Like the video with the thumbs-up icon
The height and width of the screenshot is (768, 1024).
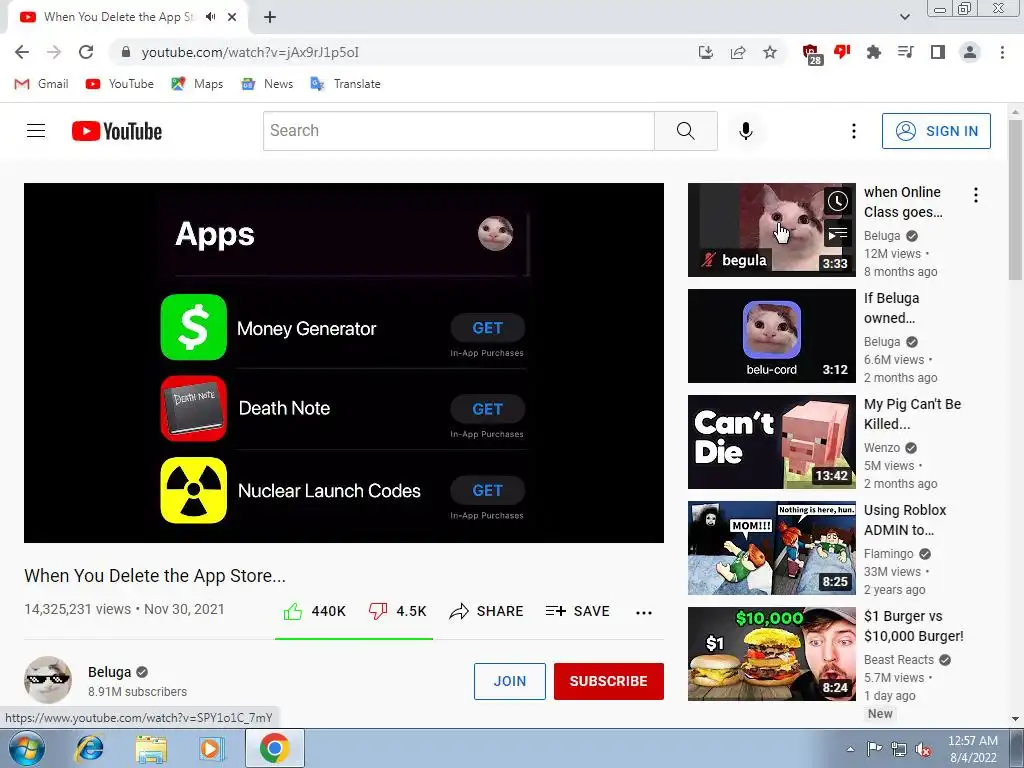pos(293,611)
